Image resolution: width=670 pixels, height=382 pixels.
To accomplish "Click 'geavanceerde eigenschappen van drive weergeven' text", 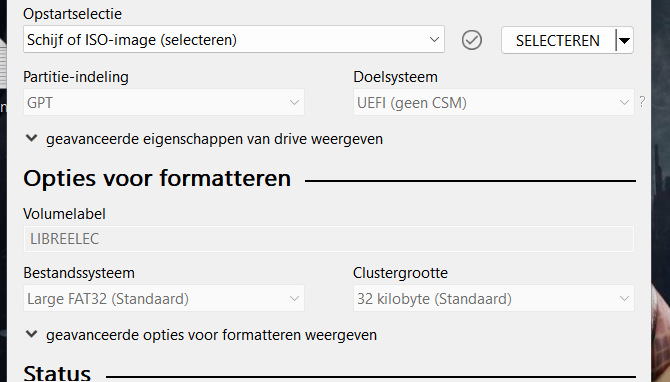I will tap(215, 139).
